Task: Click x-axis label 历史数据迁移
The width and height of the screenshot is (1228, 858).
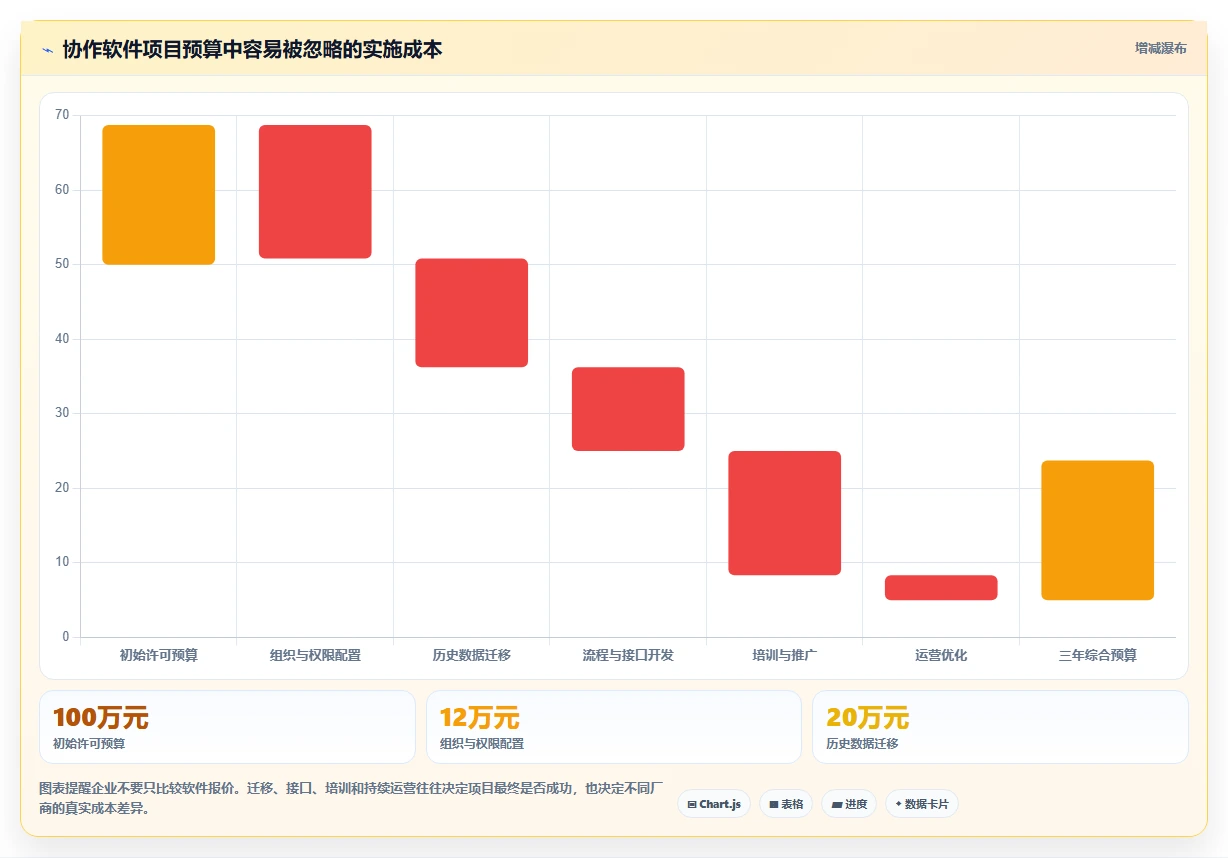Action: (472, 656)
